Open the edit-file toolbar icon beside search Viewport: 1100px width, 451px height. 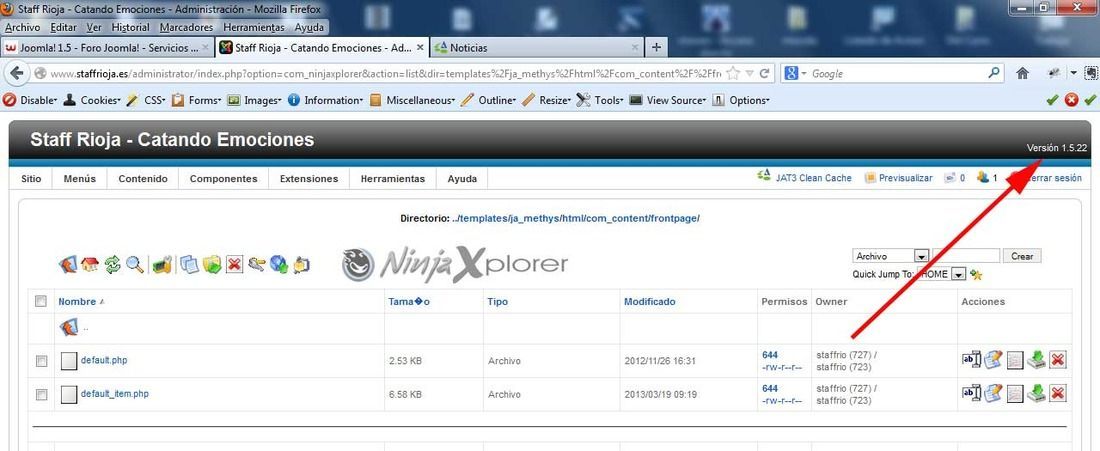[162, 264]
